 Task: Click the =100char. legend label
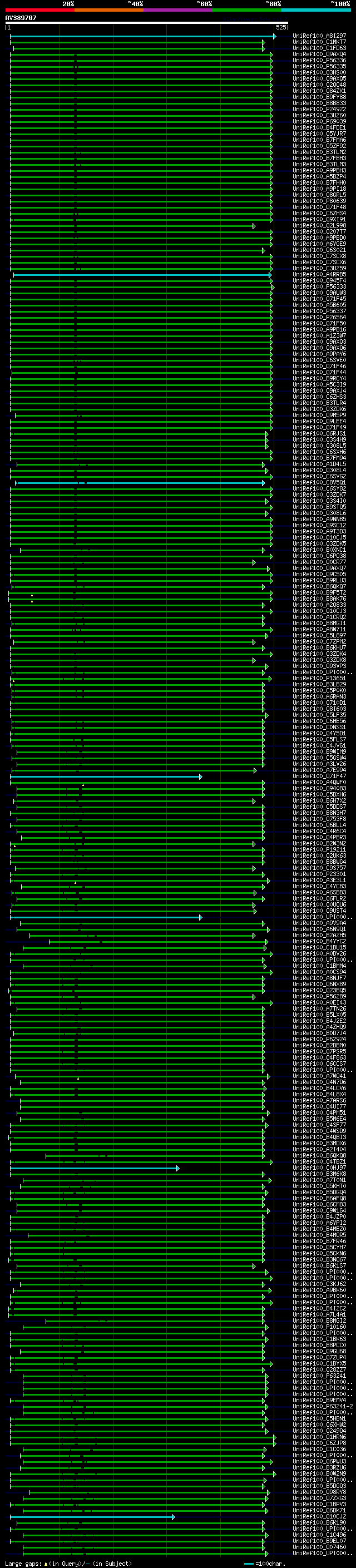pyautogui.click(x=270, y=1564)
